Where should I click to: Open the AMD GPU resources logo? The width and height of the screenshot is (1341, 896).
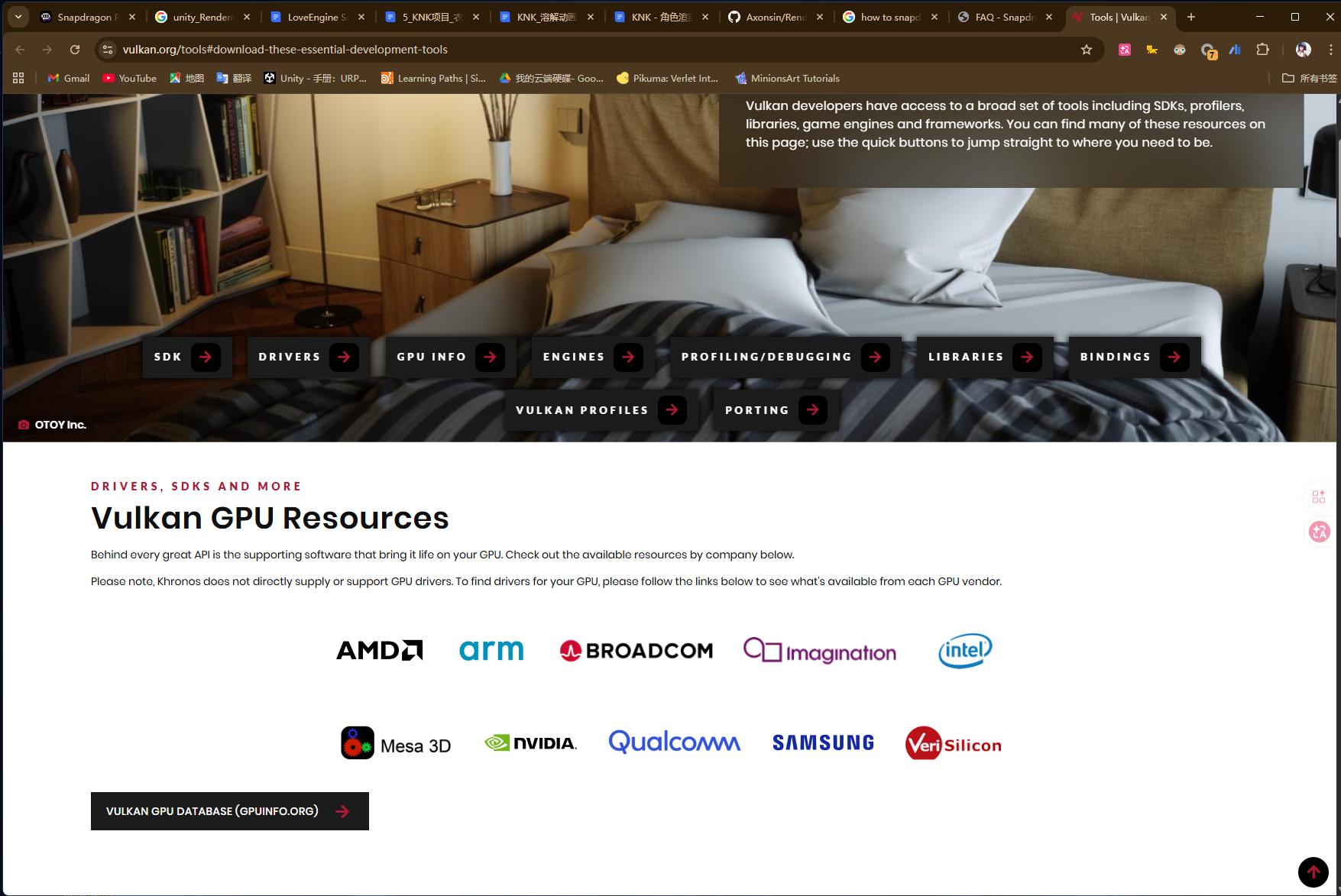380,650
